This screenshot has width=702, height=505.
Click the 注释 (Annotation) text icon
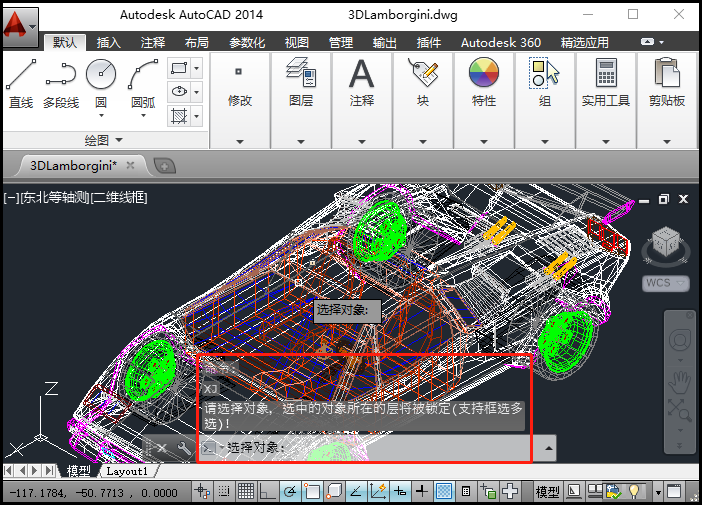[361, 73]
